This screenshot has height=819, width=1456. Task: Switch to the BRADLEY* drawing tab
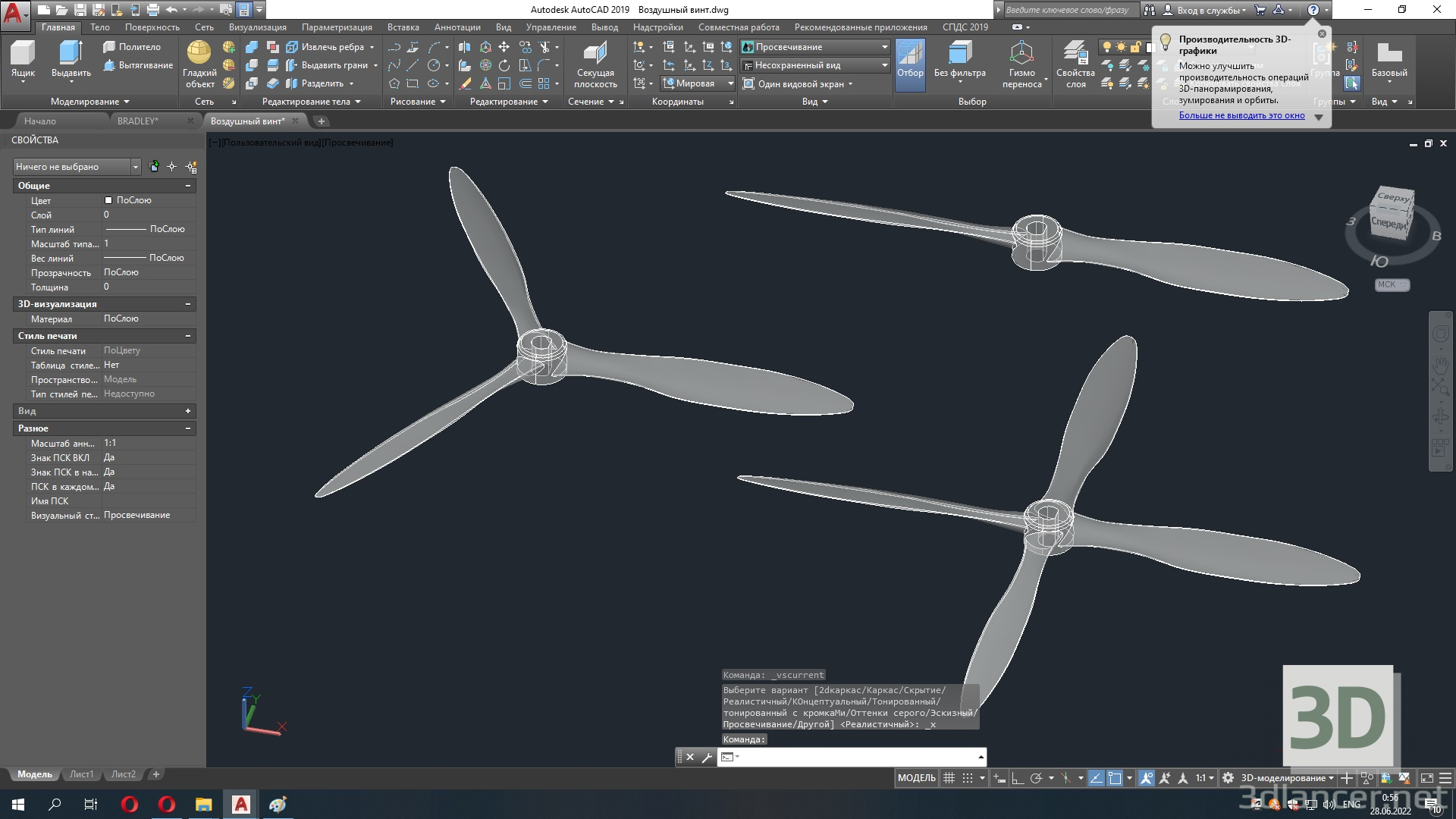click(x=138, y=121)
